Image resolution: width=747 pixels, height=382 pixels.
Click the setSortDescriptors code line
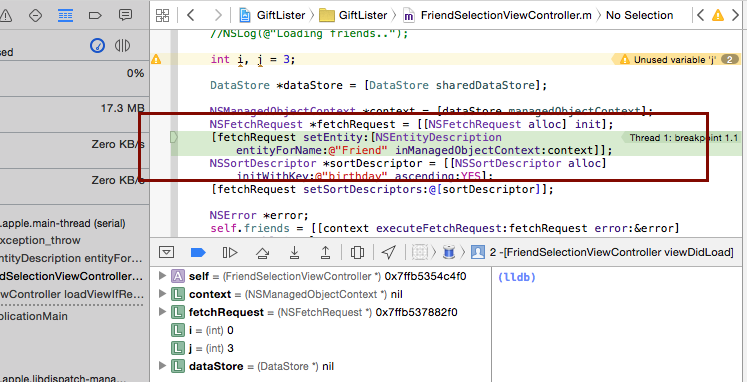pos(382,190)
